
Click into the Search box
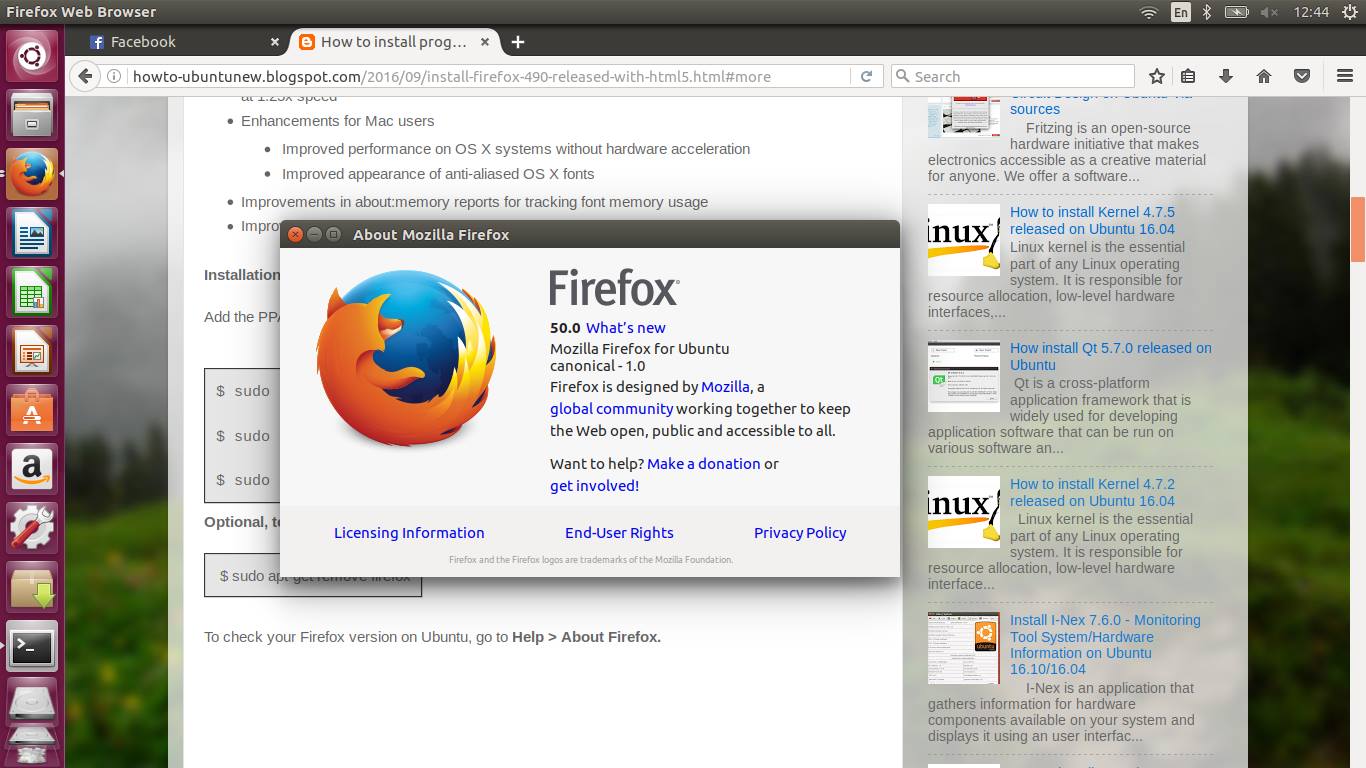pyautogui.click(x=1012, y=76)
